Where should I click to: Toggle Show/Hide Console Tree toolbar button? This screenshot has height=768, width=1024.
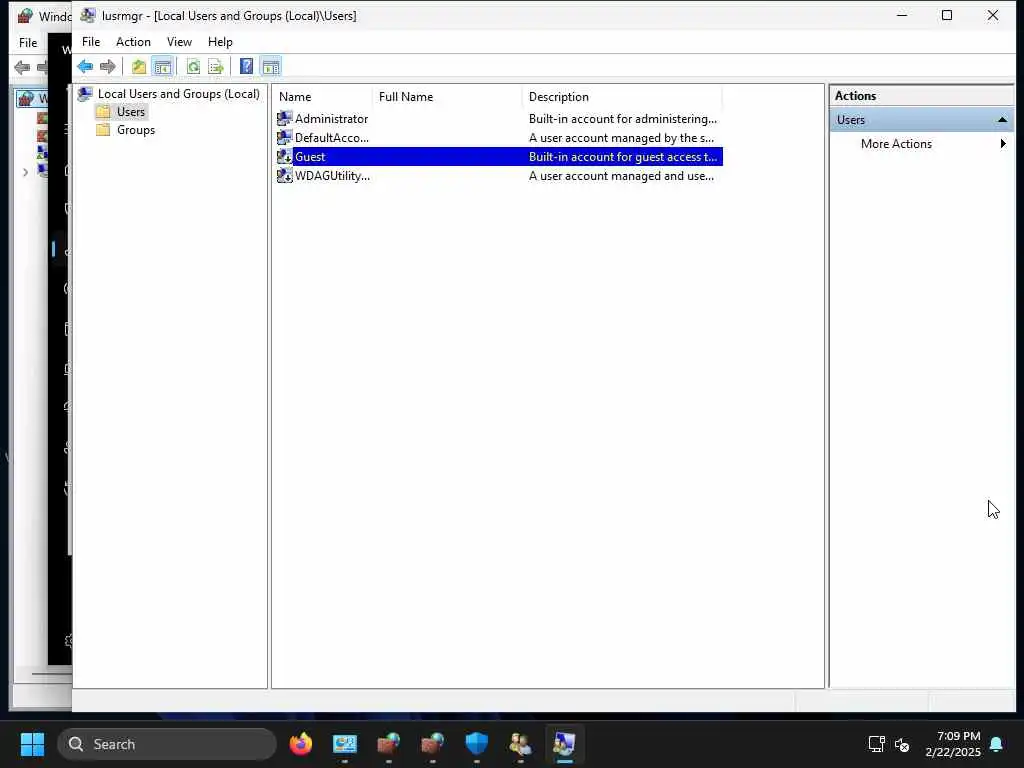163,66
